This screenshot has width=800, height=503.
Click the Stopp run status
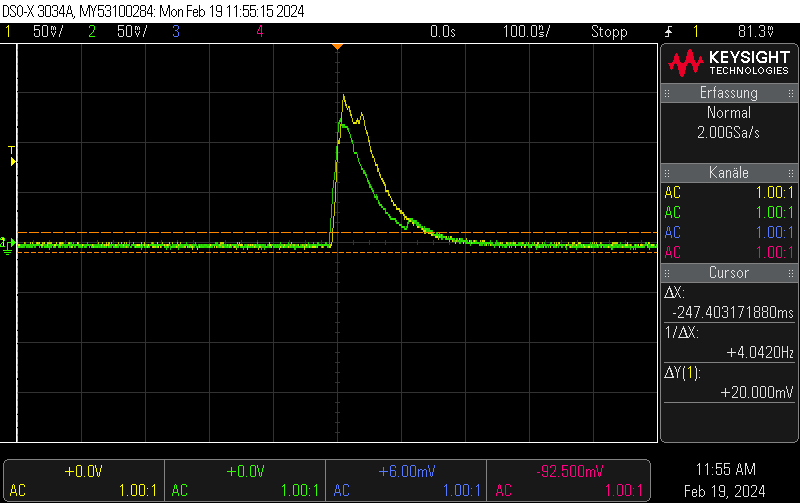[x=609, y=32]
